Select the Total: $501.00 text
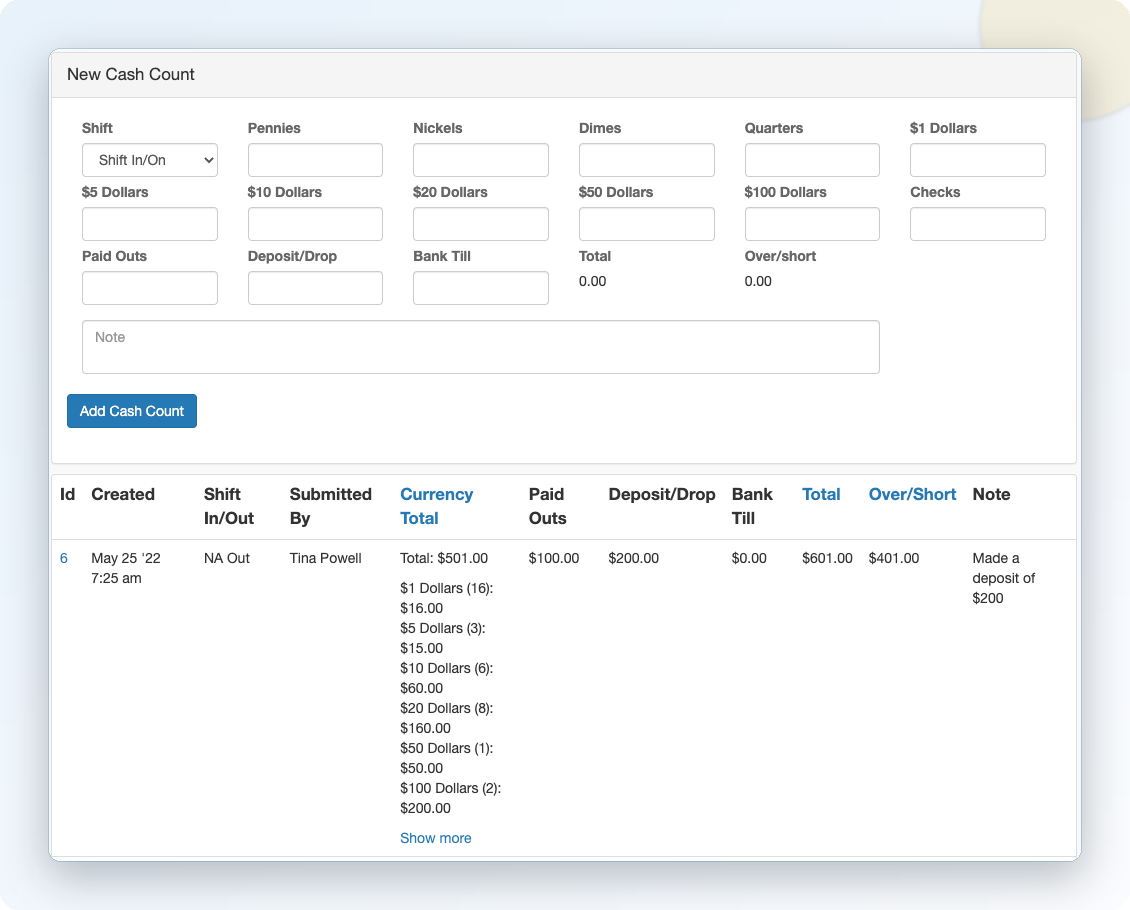Image resolution: width=1130 pixels, height=910 pixels. click(444, 558)
